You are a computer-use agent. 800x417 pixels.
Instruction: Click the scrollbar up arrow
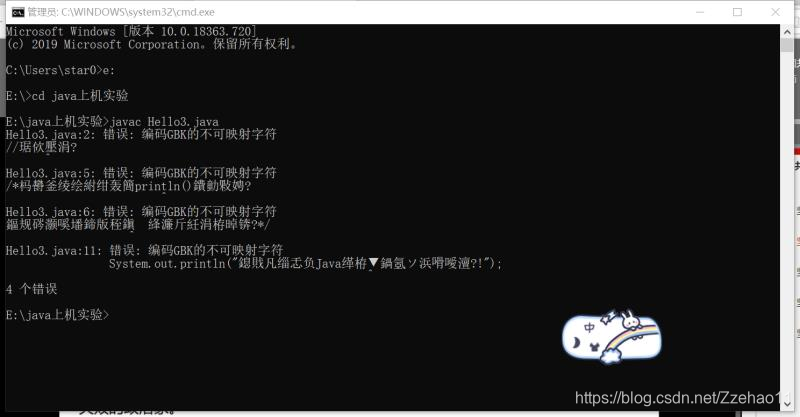[x=786, y=32]
